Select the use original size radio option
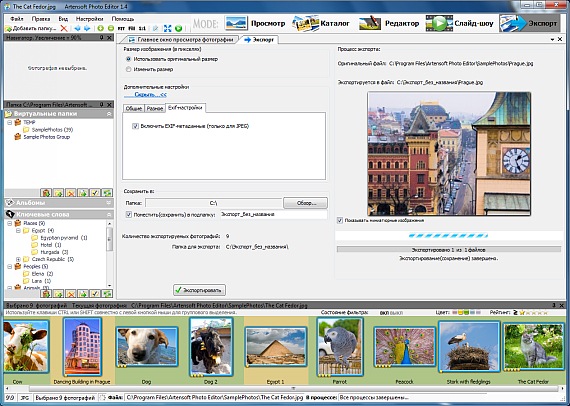The height and width of the screenshot is (406, 570). coord(128,59)
